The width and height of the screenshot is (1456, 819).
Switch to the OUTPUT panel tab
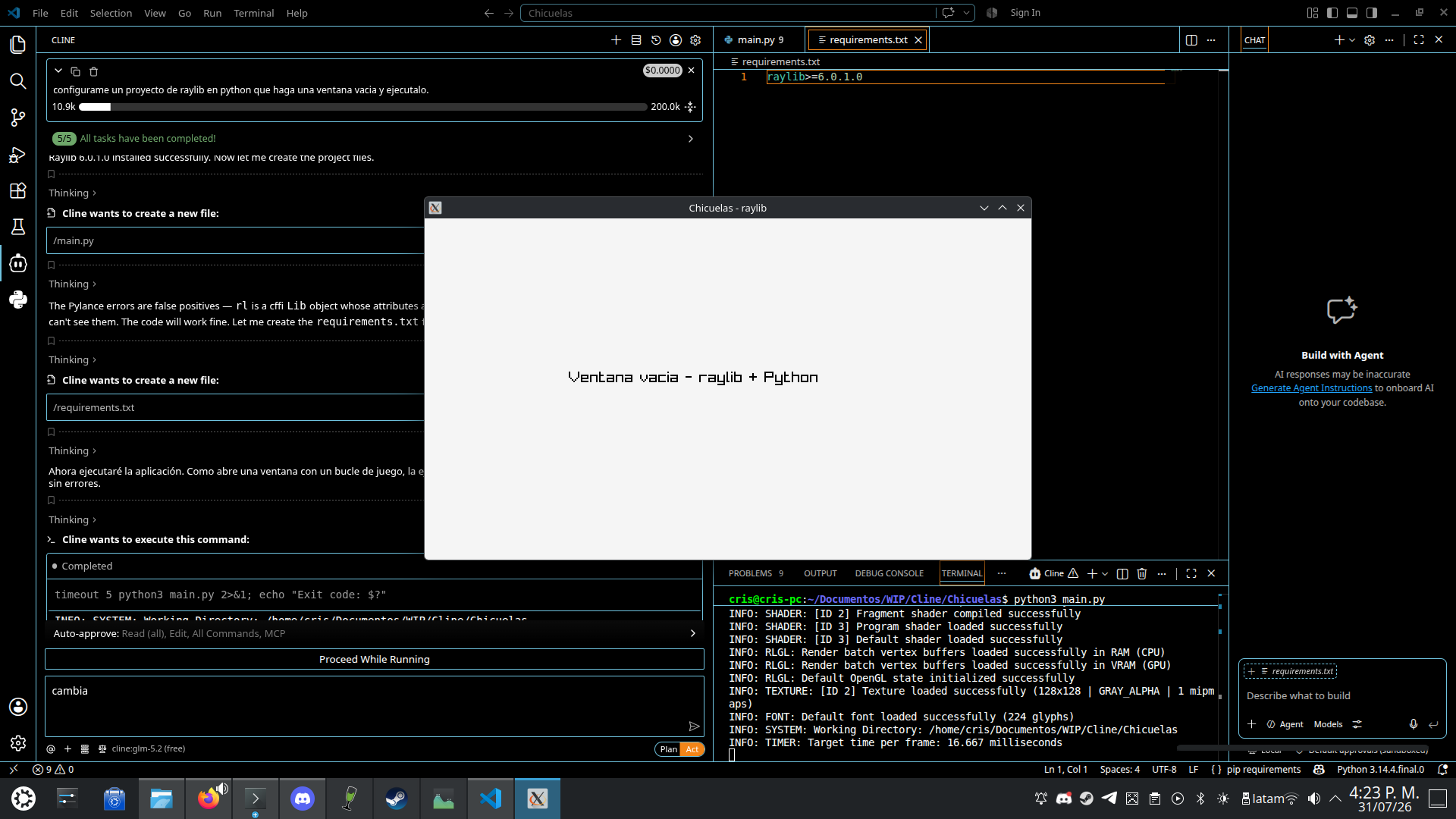coord(820,574)
